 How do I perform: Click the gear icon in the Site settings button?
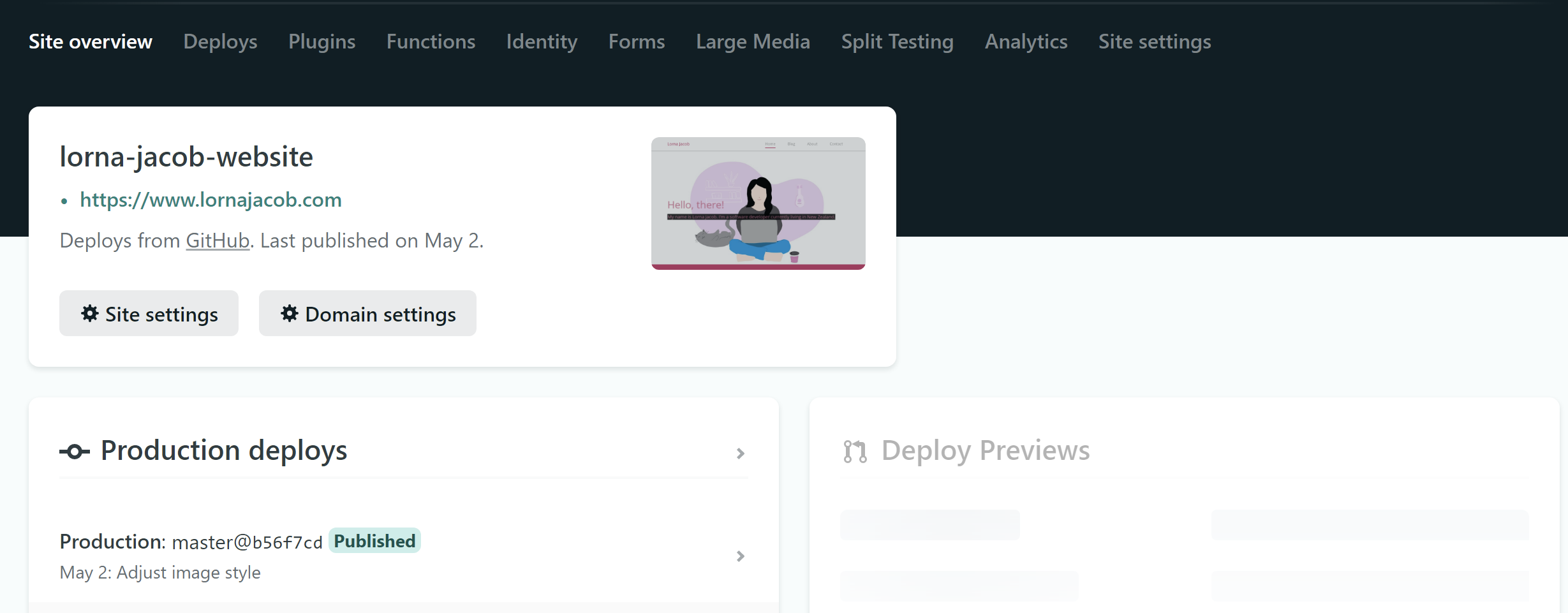click(x=90, y=313)
